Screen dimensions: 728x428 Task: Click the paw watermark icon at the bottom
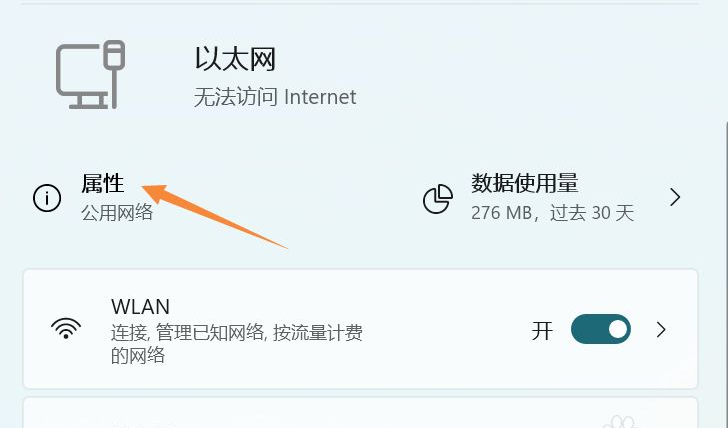coord(622,422)
